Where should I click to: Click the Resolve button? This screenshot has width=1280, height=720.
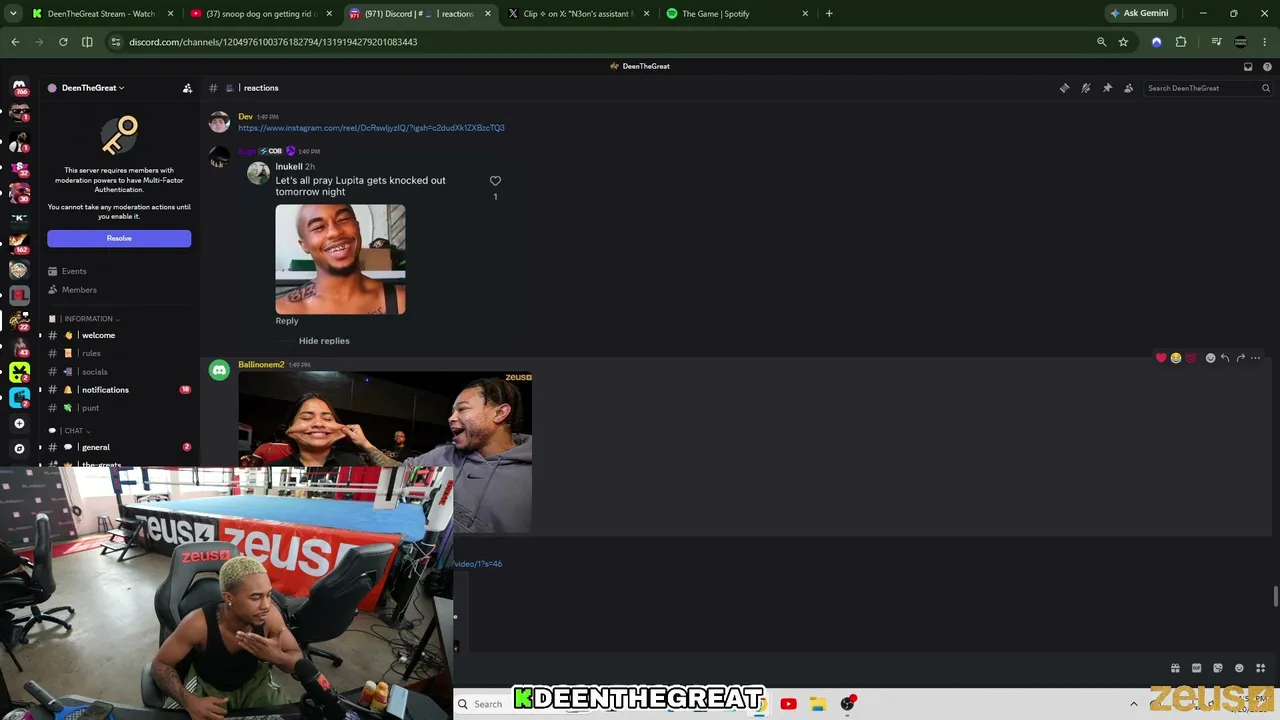(x=119, y=238)
